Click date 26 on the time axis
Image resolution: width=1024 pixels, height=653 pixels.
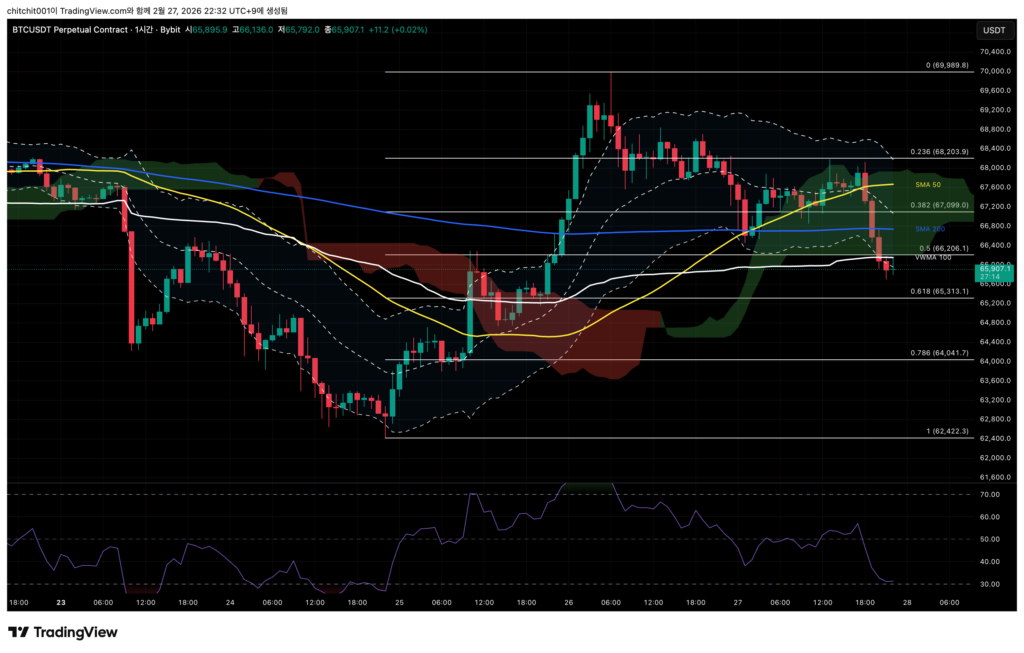569,603
